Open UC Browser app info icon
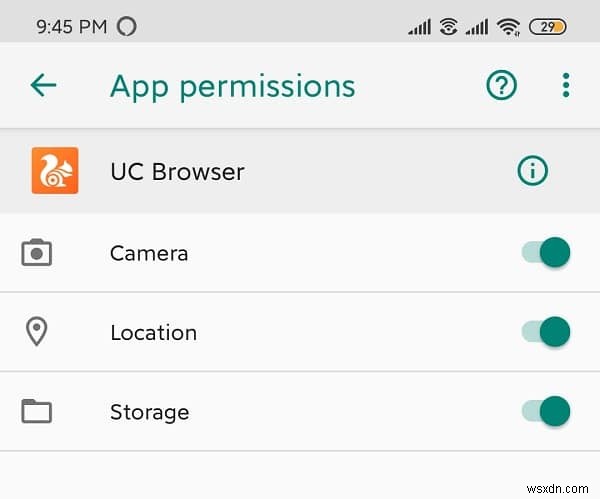The width and height of the screenshot is (600, 499). (533, 171)
